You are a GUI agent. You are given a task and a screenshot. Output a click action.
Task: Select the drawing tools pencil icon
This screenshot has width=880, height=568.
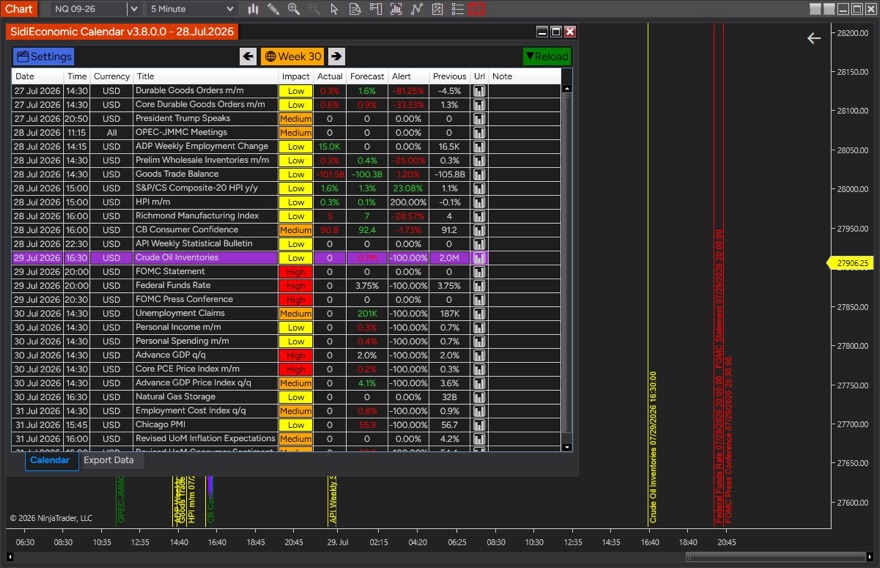click(273, 9)
